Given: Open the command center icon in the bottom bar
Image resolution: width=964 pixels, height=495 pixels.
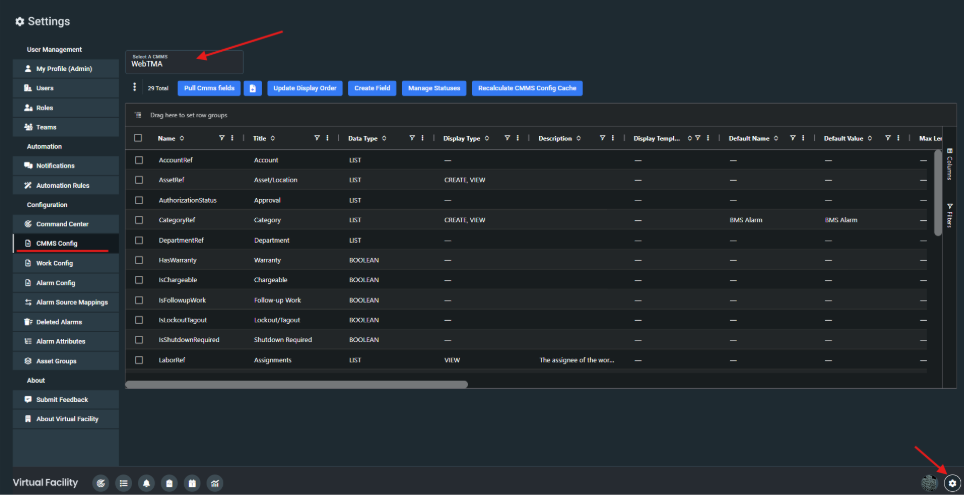Looking at the screenshot, I should click(100, 483).
